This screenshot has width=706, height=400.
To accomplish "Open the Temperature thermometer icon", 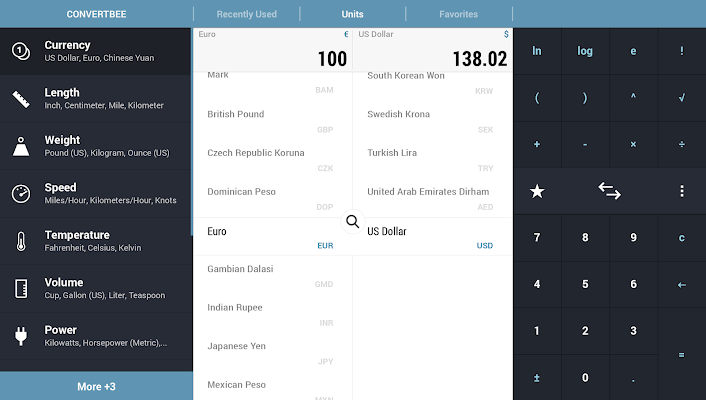I will (x=21, y=241).
